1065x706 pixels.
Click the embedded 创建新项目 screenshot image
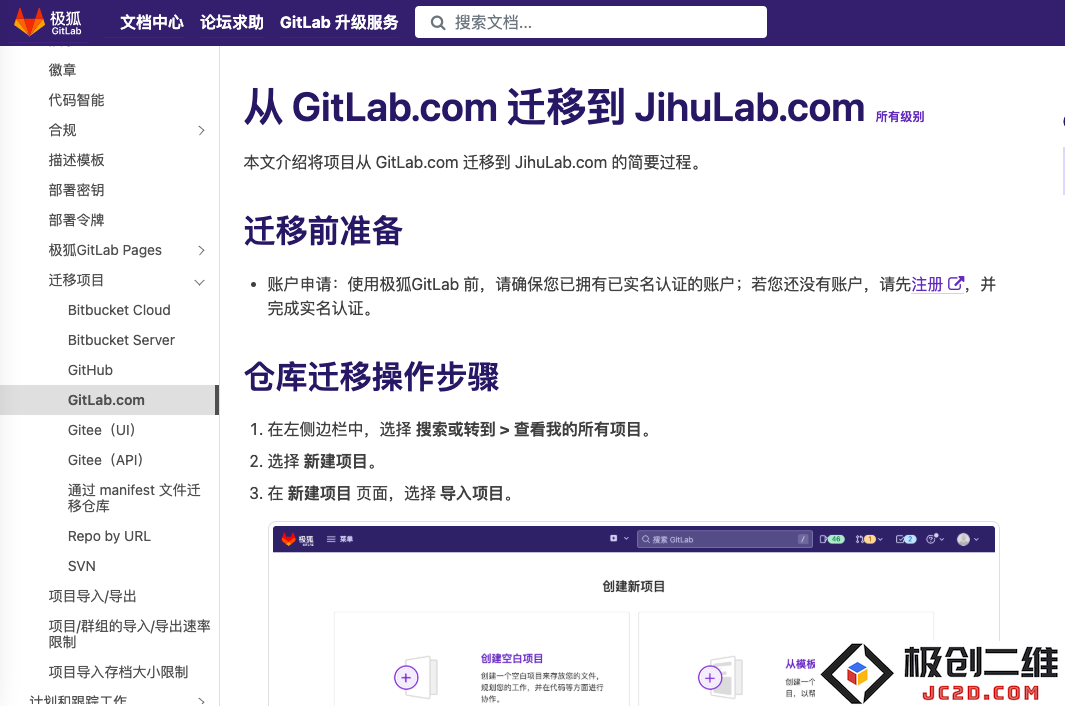pyautogui.click(x=634, y=614)
